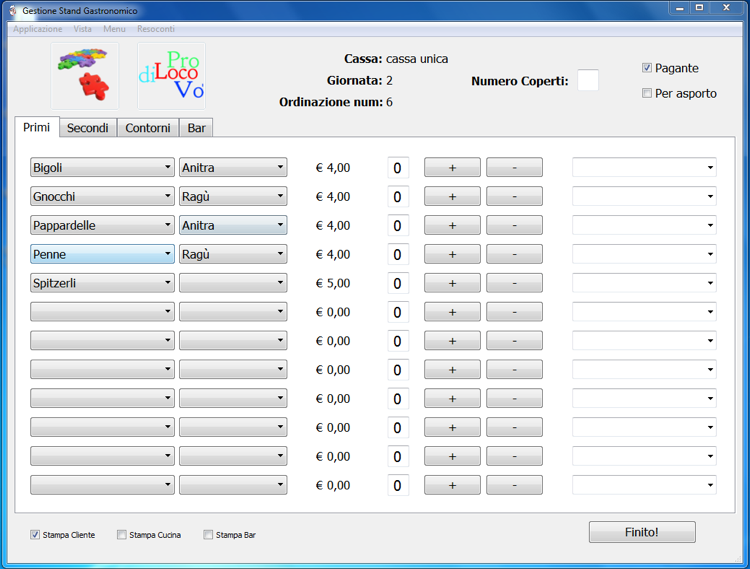The image size is (750, 569).
Task: Toggle the Pagante checkbox
Action: pyautogui.click(x=647, y=68)
